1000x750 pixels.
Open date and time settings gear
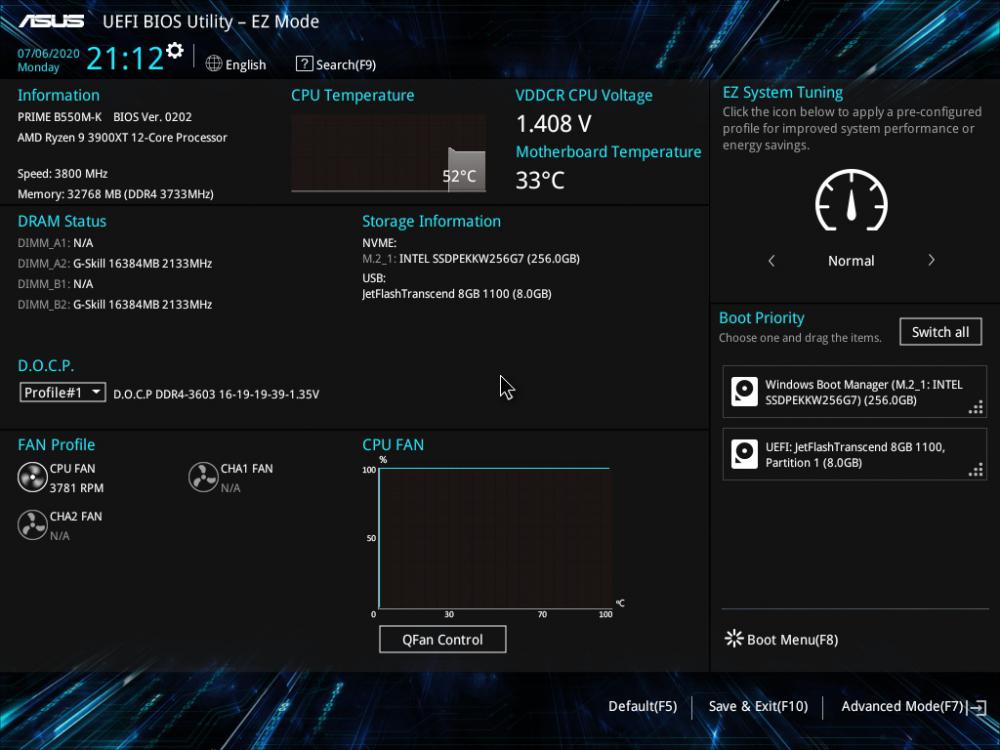[x=174, y=50]
